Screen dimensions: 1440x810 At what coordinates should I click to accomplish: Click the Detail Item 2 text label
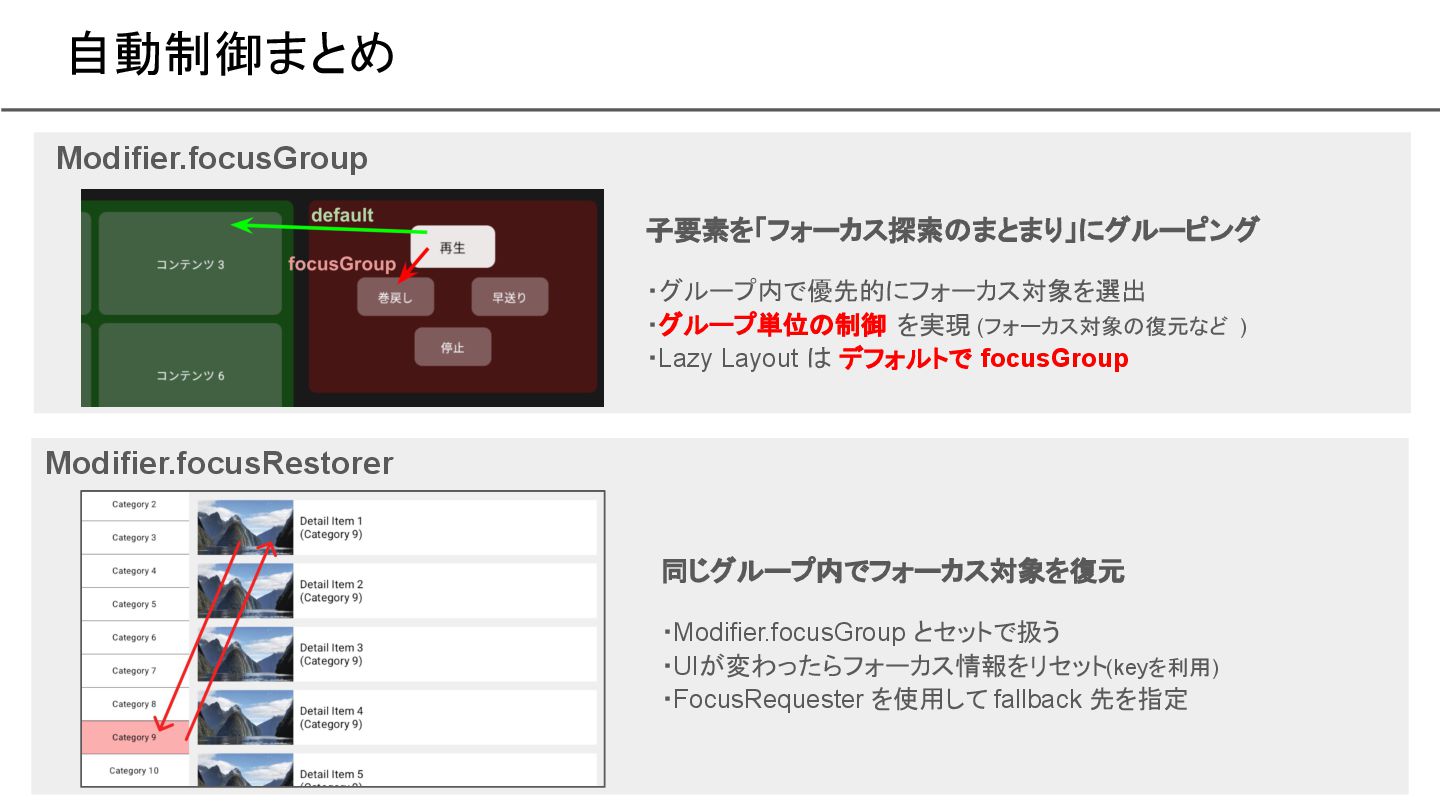(331, 591)
